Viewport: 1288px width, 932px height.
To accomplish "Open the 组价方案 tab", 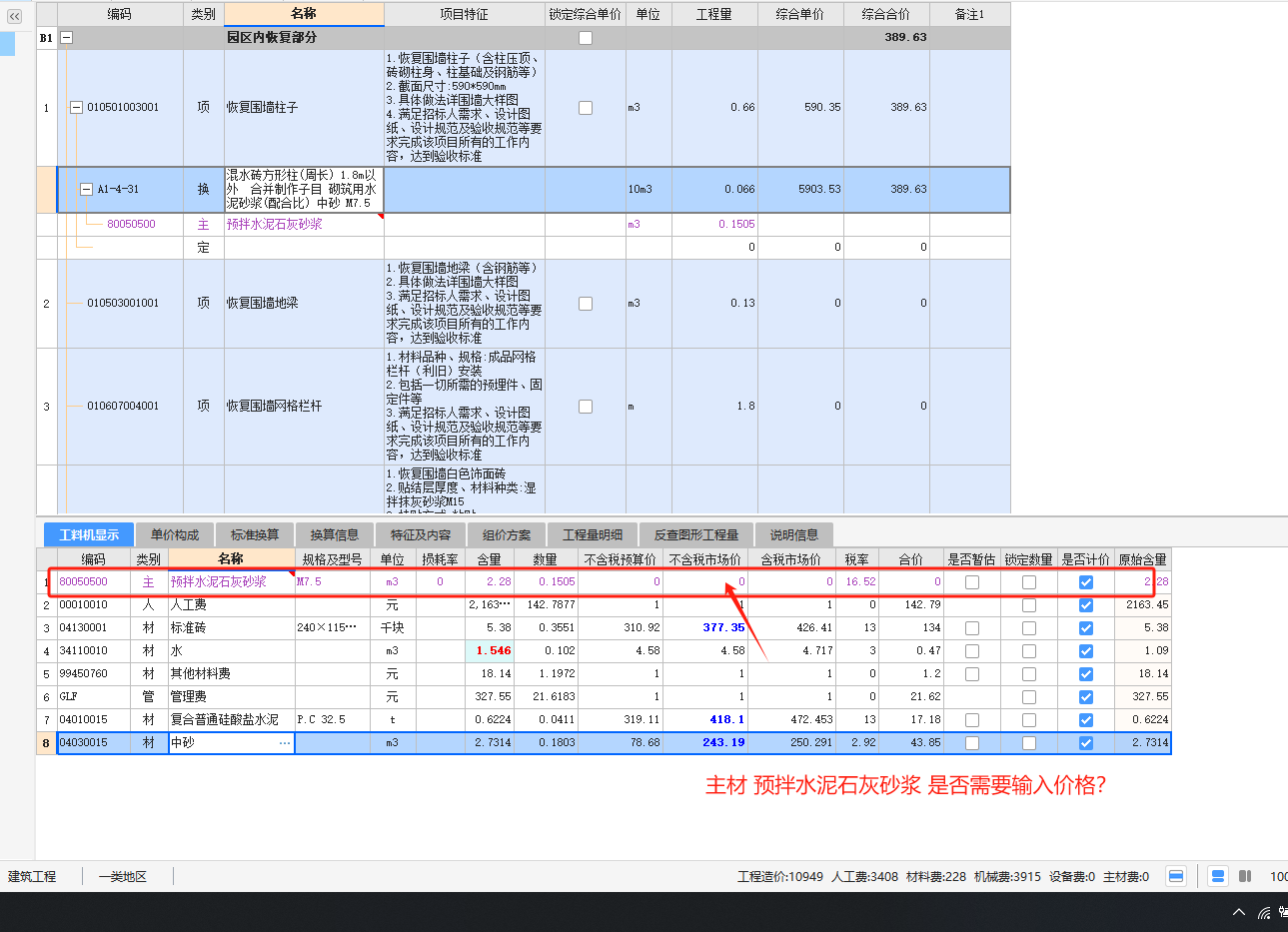I will click(x=507, y=534).
